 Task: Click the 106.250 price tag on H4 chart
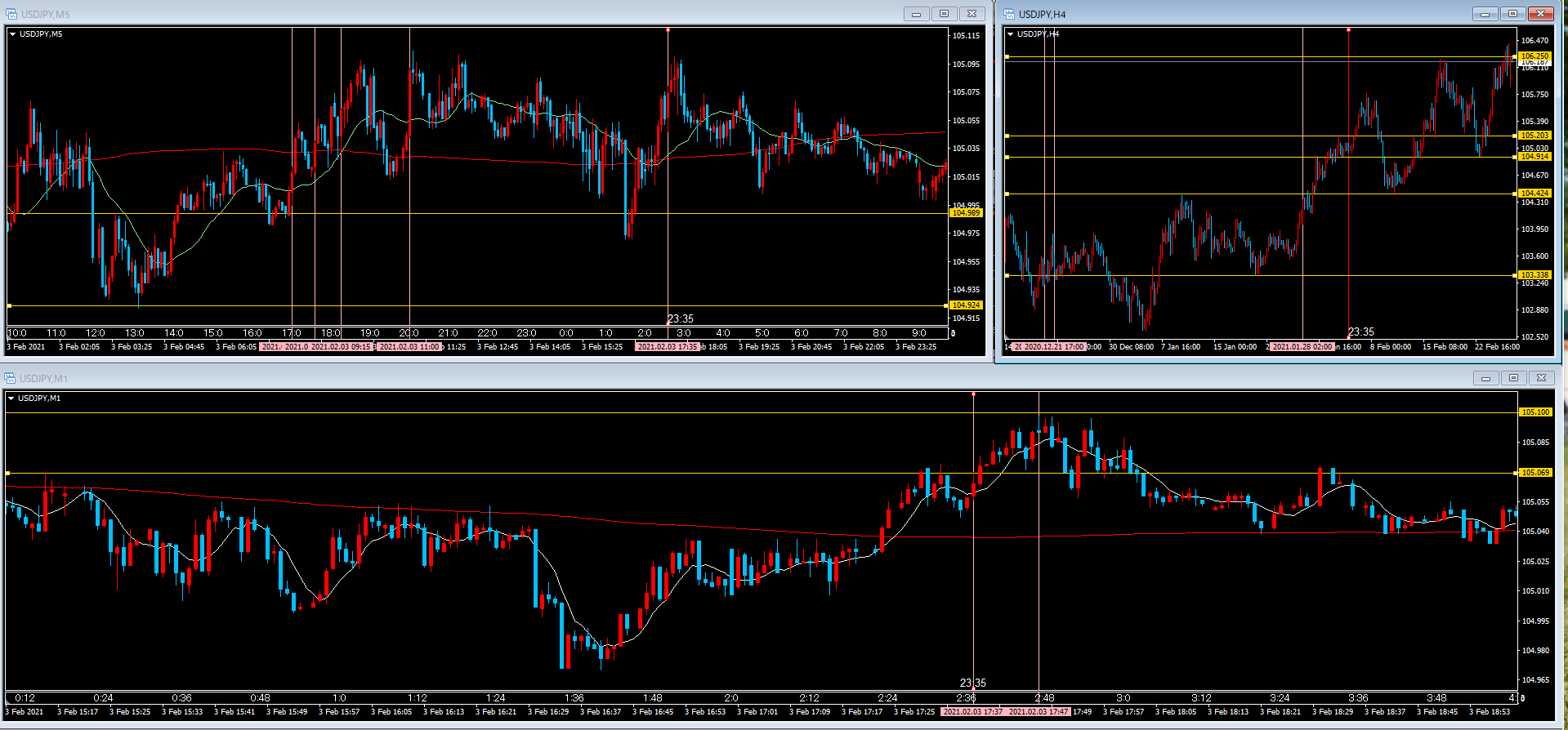[x=1534, y=56]
